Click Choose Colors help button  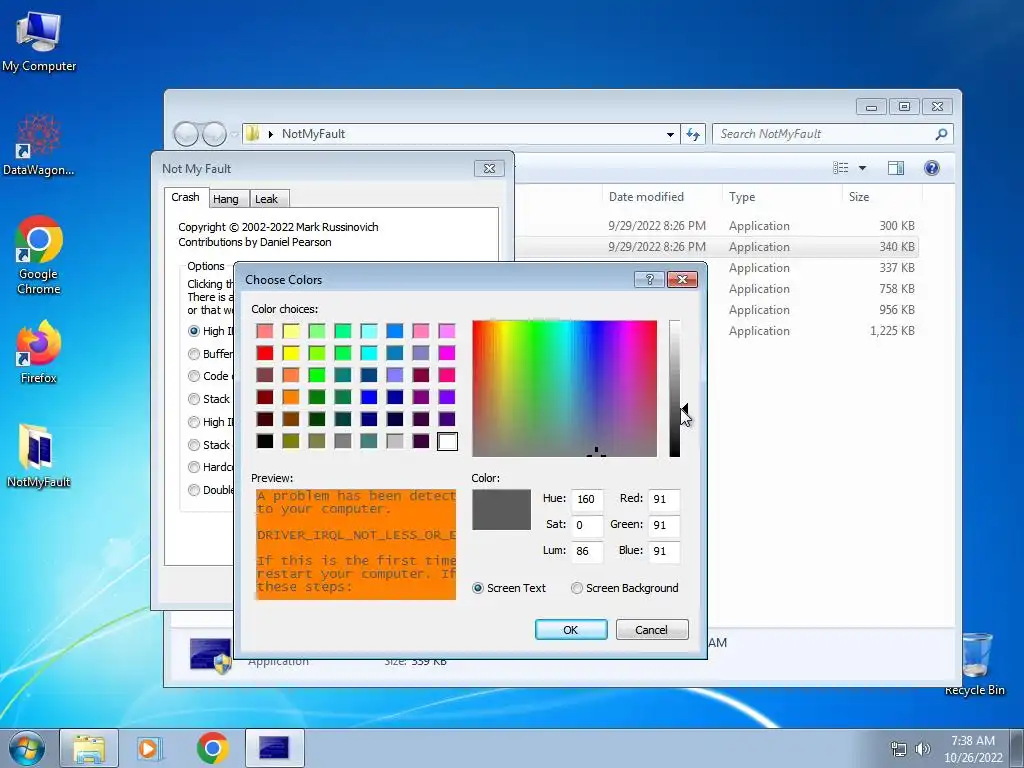pos(649,280)
